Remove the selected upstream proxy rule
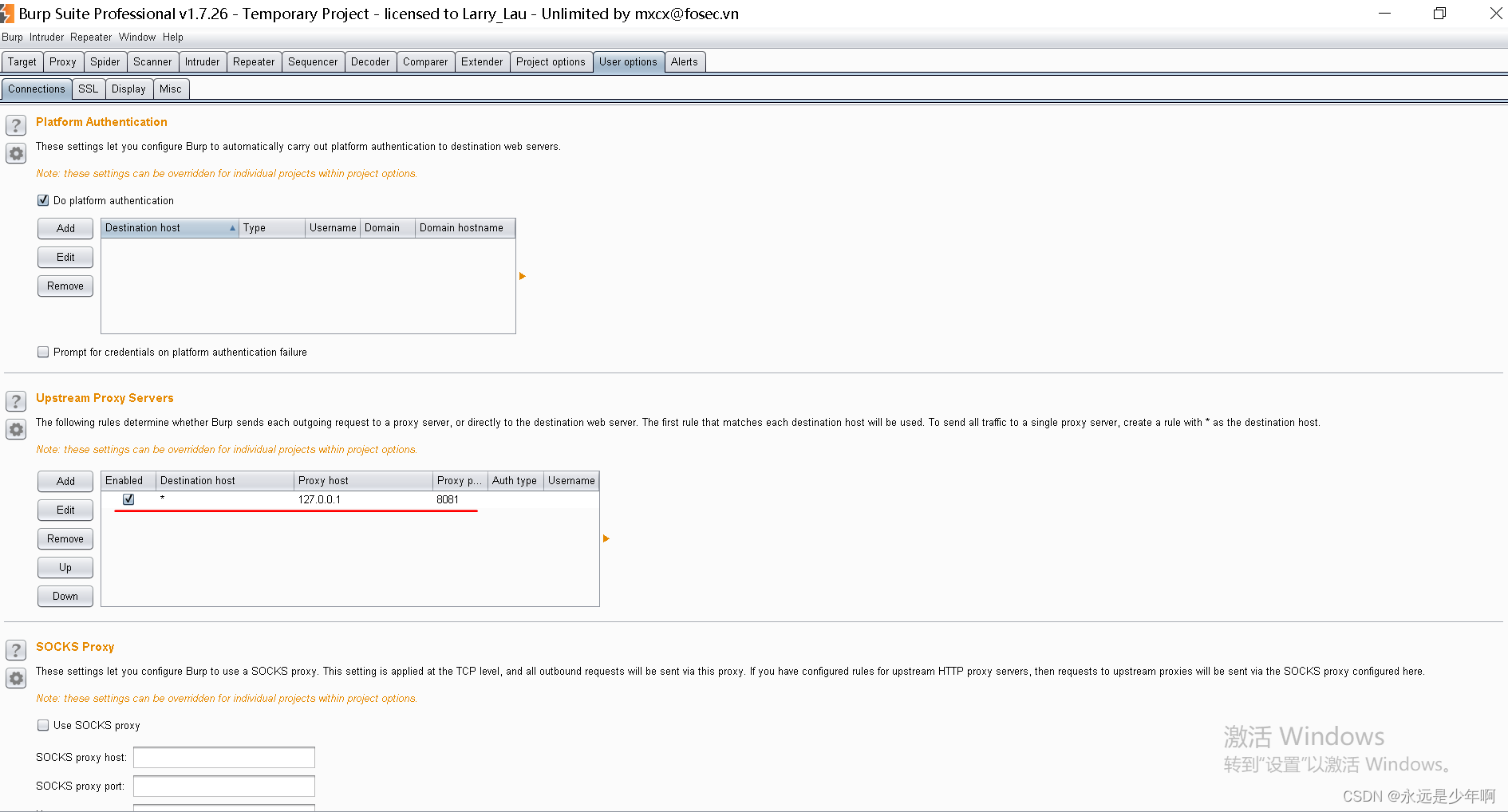The height and width of the screenshot is (812, 1508). click(65, 538)
